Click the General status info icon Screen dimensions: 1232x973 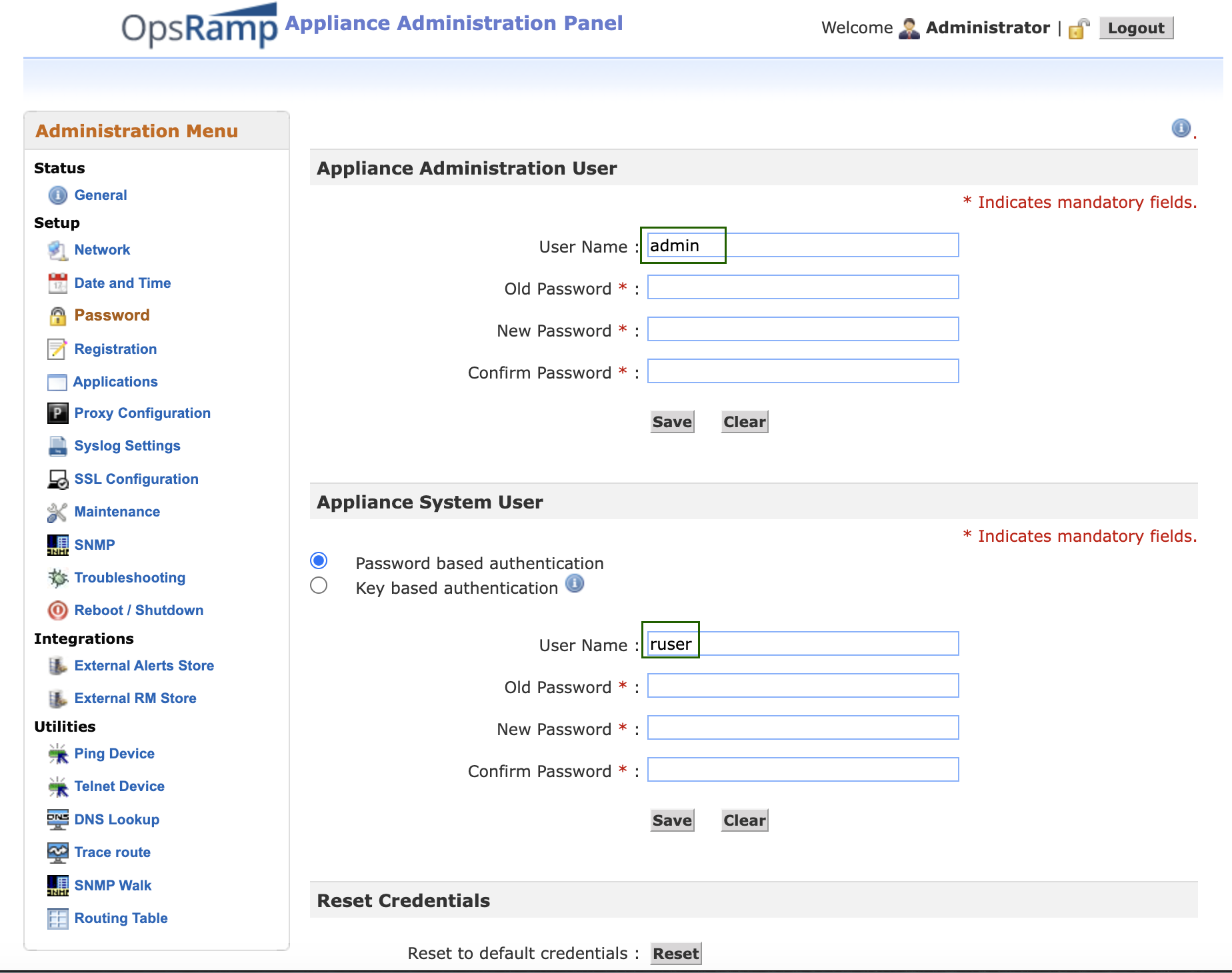coord(58,195)
